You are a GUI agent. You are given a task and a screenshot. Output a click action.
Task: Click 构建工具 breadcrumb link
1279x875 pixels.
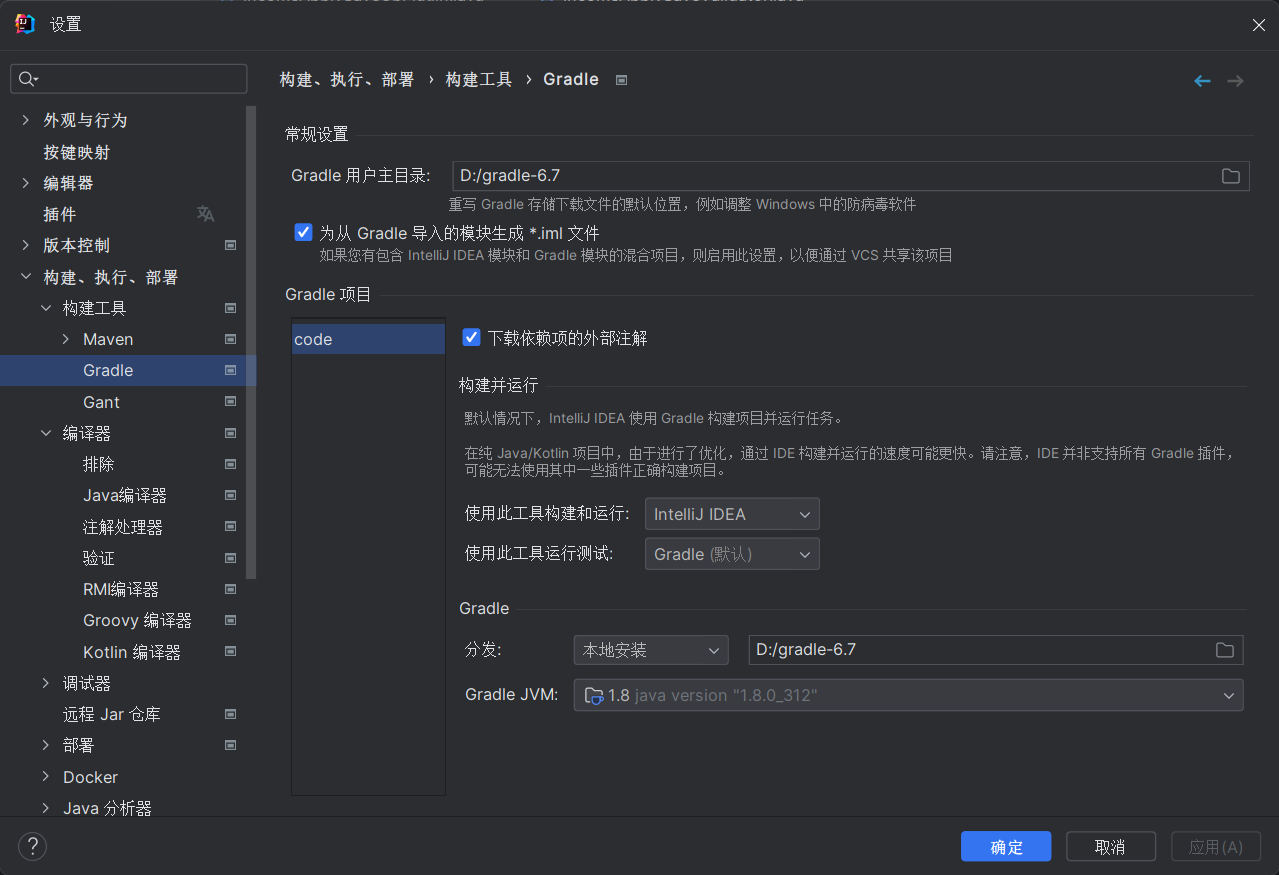click(479, 80)
